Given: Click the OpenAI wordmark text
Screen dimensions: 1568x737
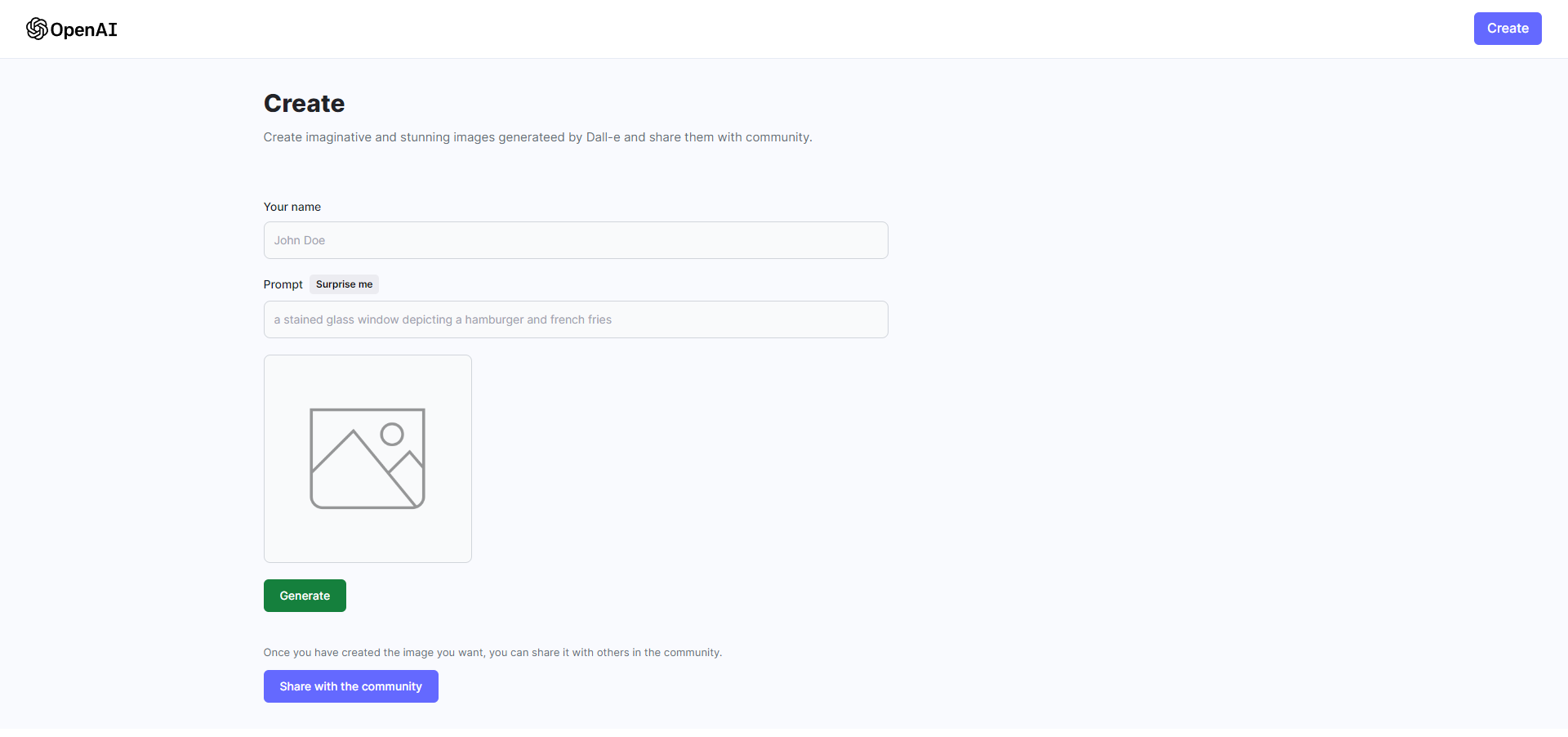Looking at the screenshot, I should (x=84, y=29).
